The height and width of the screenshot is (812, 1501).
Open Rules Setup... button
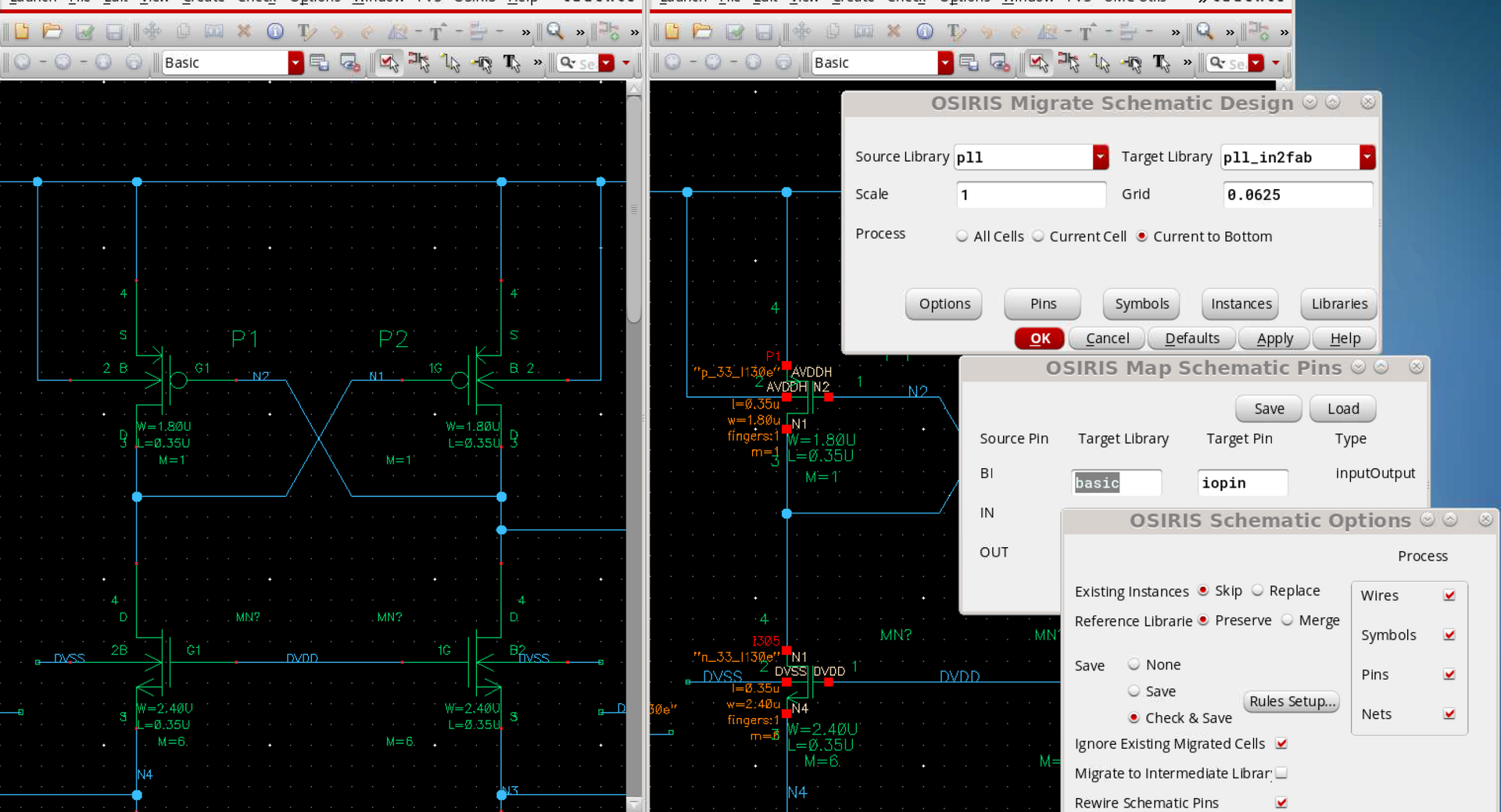pos(1291,701)
